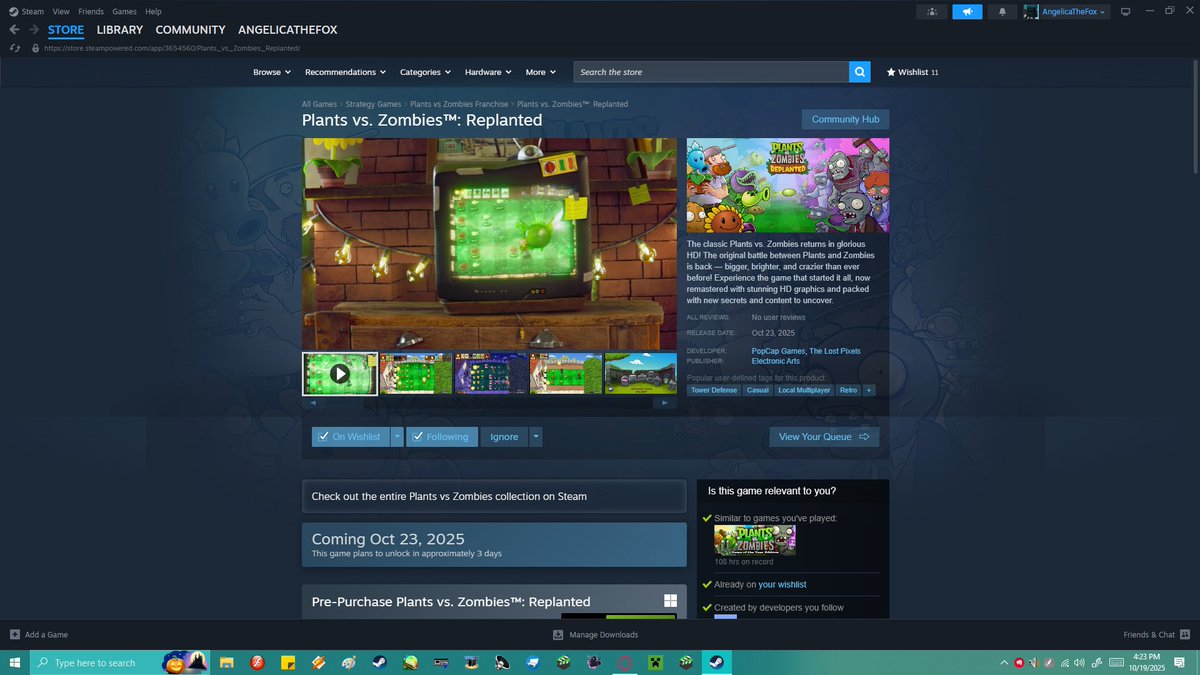
Task: Select the second screenshot thumbnail
Action: click(x=416, y=374)
